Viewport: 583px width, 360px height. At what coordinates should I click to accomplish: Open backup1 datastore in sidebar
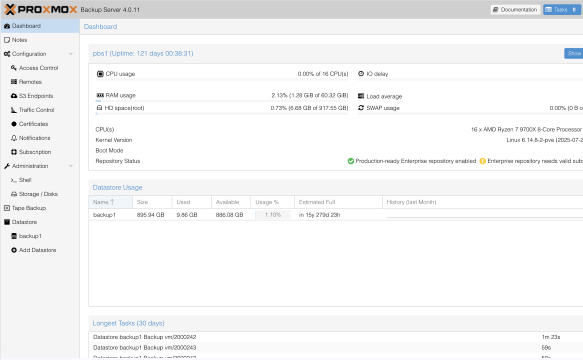point(40,236)
